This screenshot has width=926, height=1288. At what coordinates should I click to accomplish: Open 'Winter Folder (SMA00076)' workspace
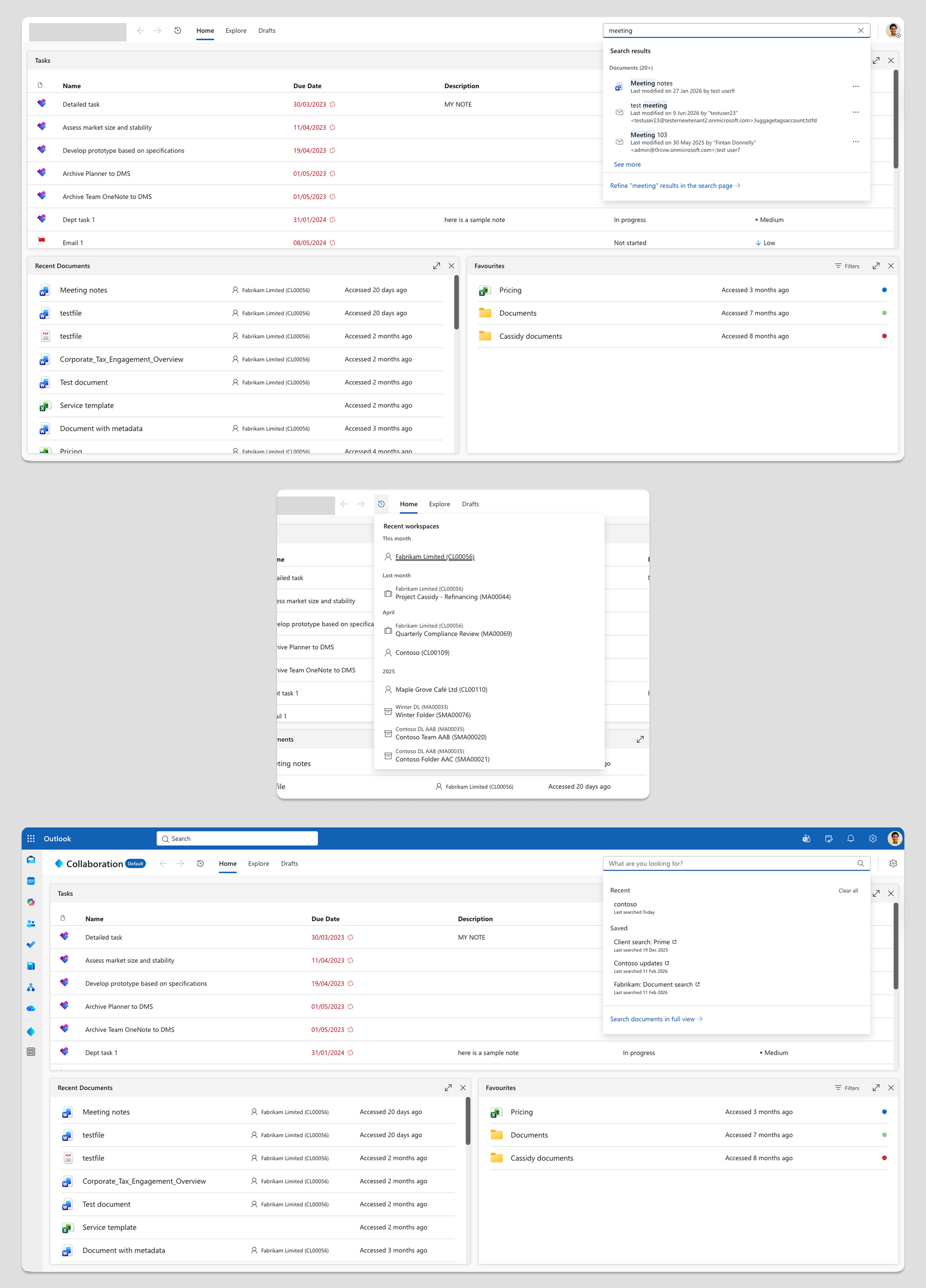click(x=433, y=715)
